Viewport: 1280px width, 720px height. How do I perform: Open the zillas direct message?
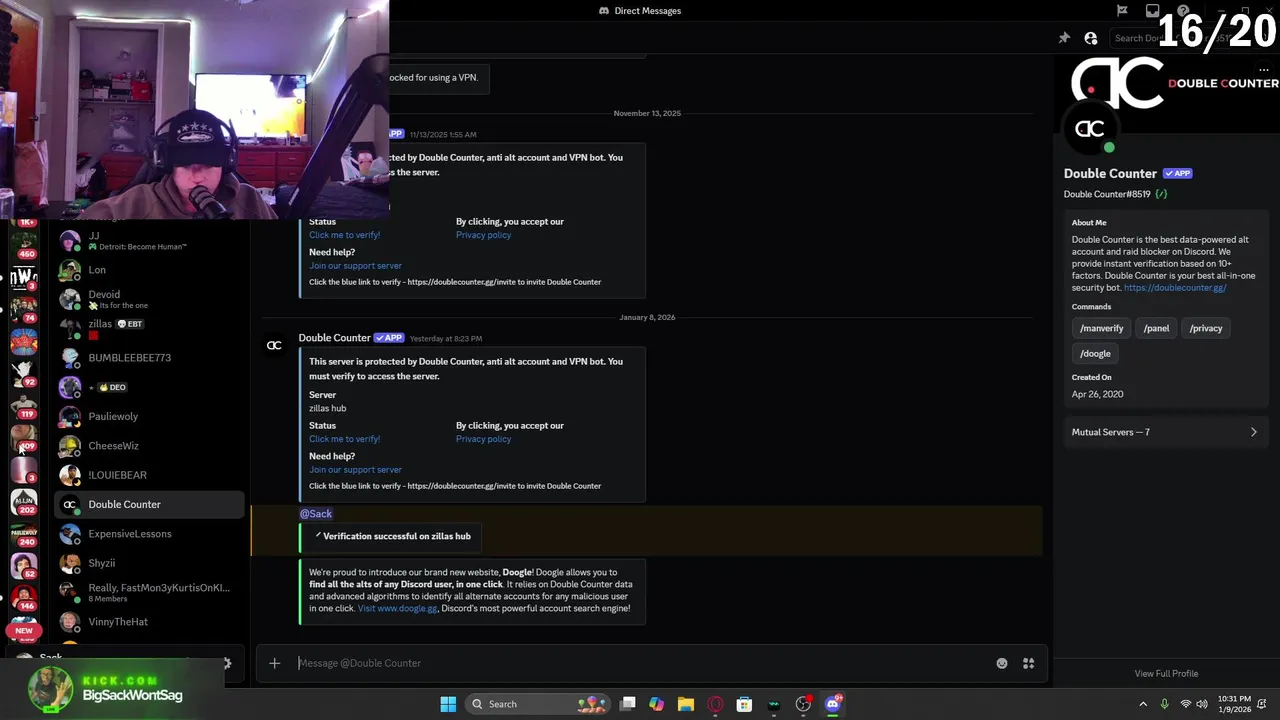click(148, 328)
